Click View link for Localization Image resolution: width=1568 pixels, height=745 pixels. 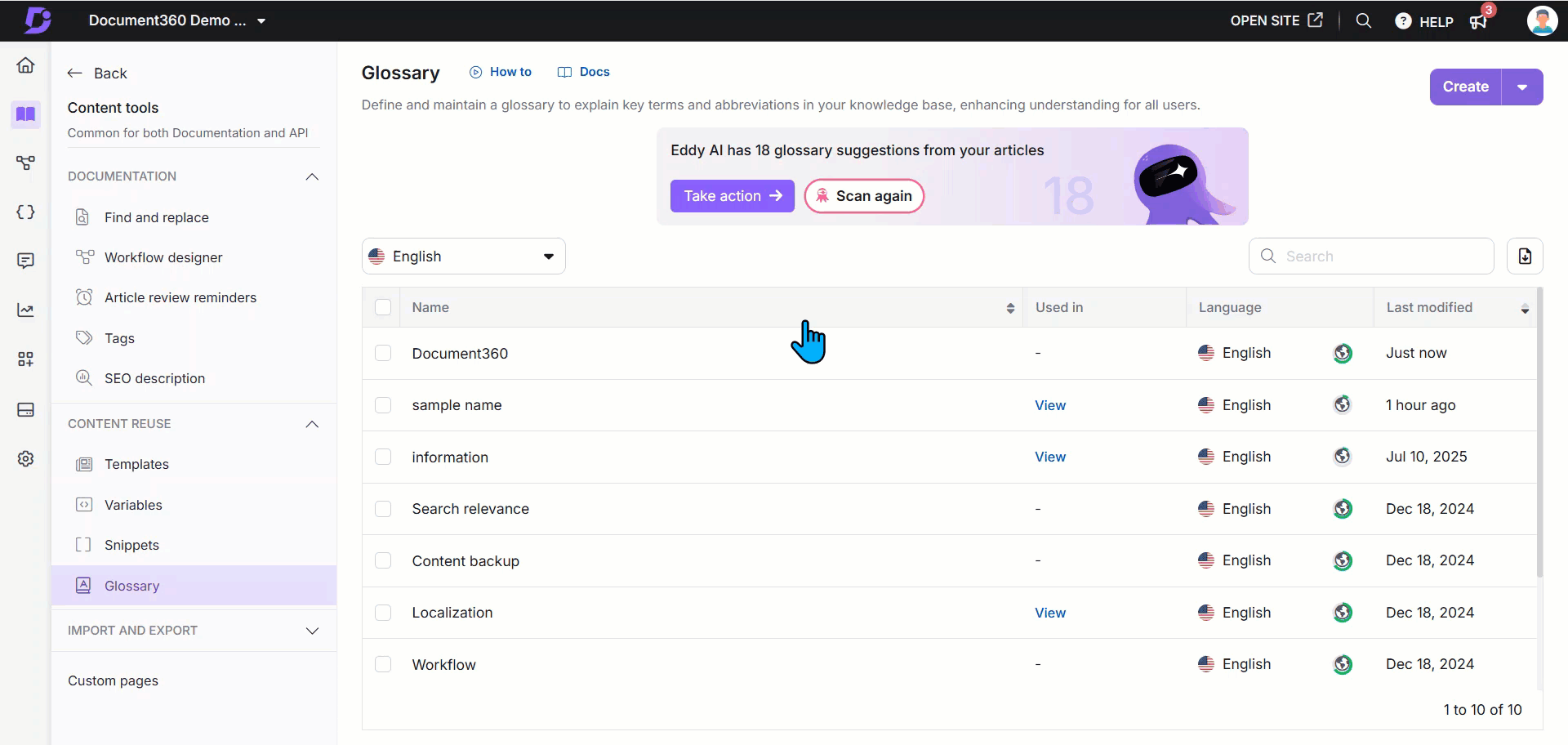(x=1050, y=613)
